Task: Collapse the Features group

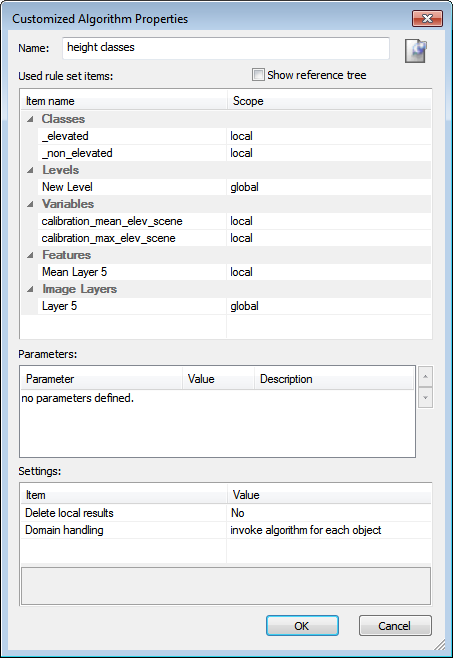Action: pyautogui.click(x=30, y=255)
